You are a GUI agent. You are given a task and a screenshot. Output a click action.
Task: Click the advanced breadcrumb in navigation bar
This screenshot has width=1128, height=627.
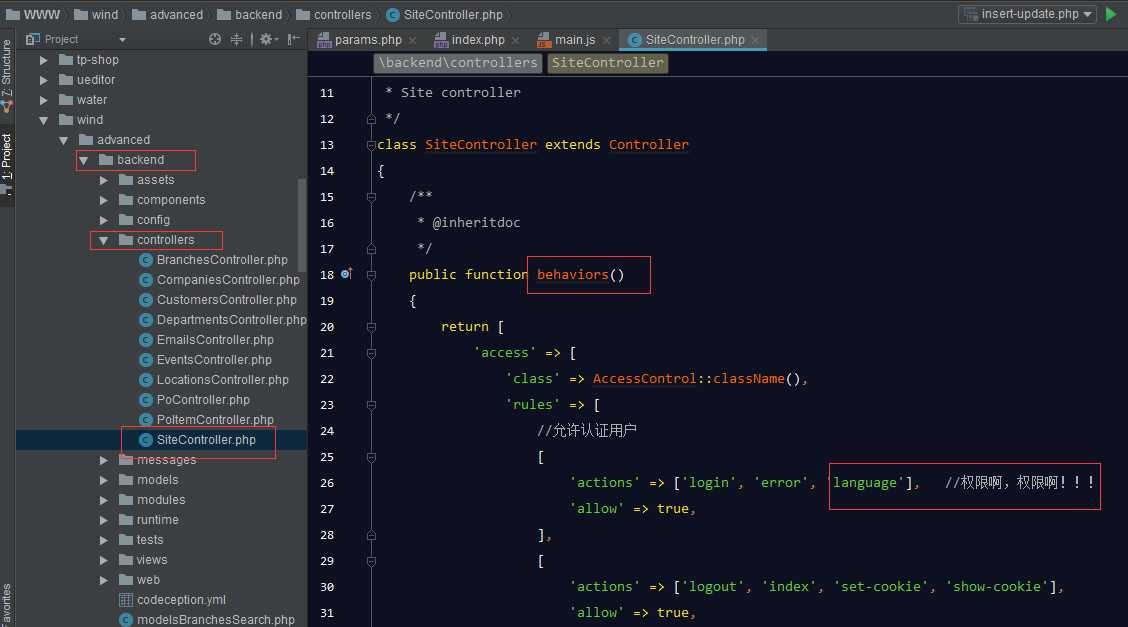tap(168, 14)
